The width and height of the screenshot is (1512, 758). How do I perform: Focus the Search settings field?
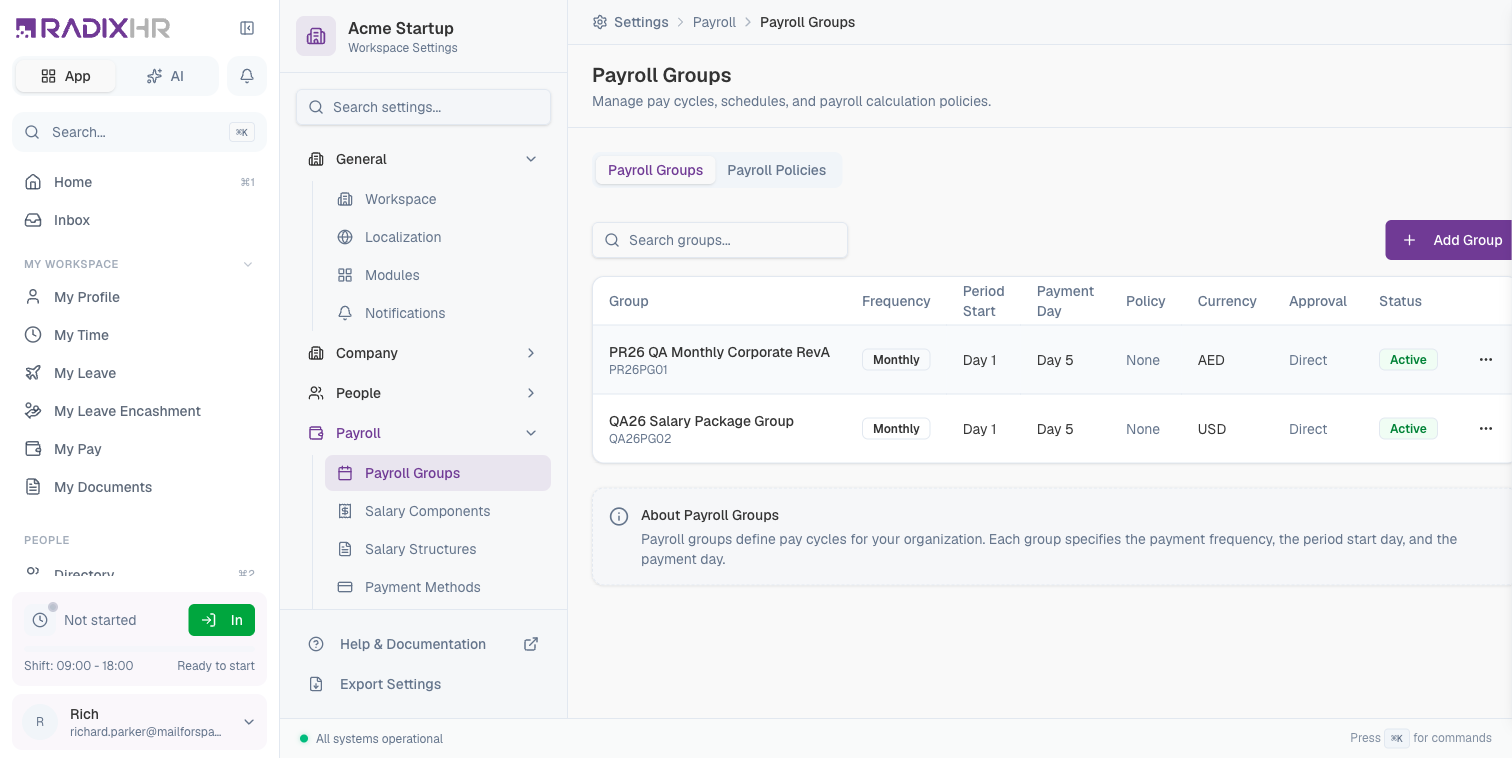(423, 107)
